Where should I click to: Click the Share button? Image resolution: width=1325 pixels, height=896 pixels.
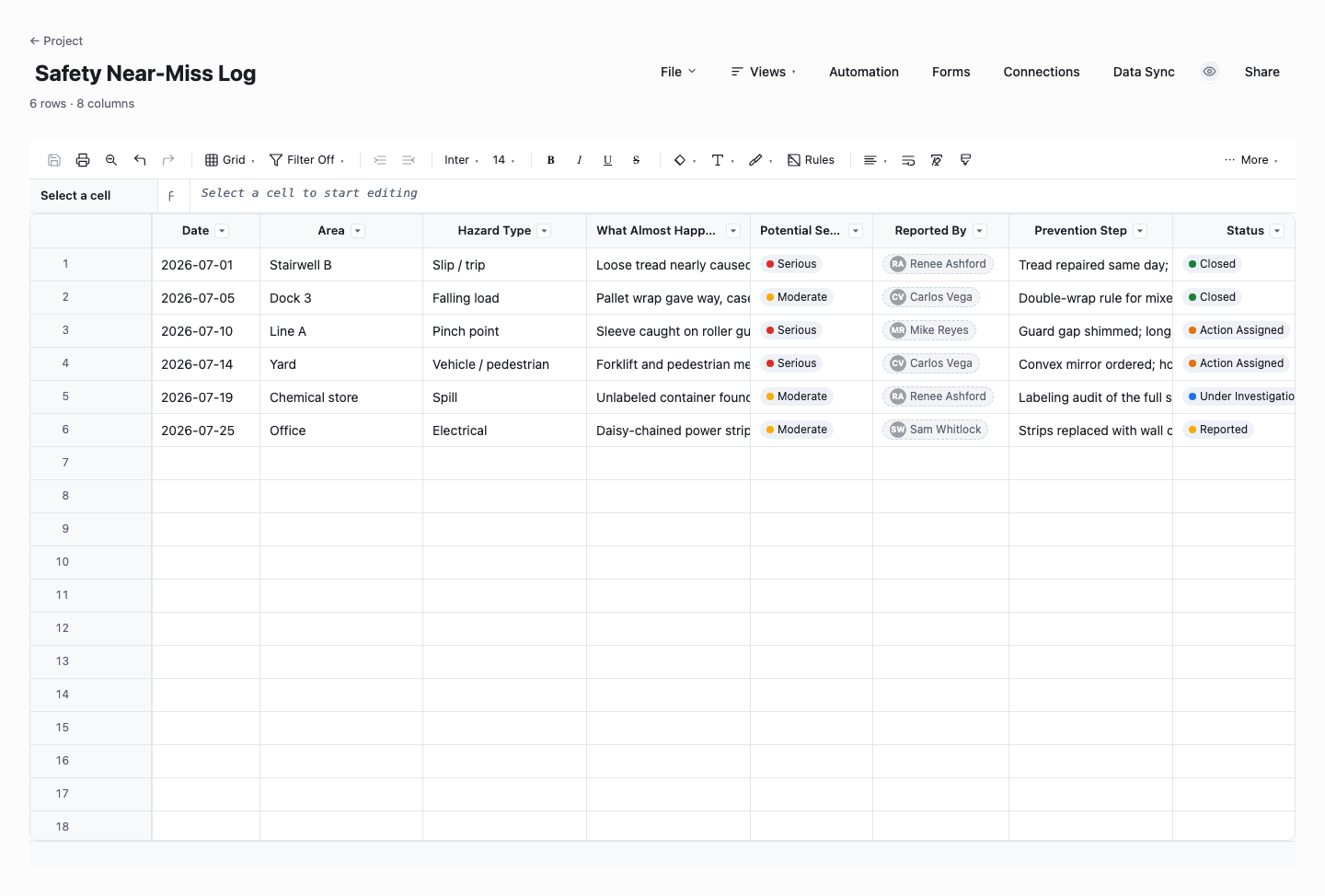(1262, 72)
